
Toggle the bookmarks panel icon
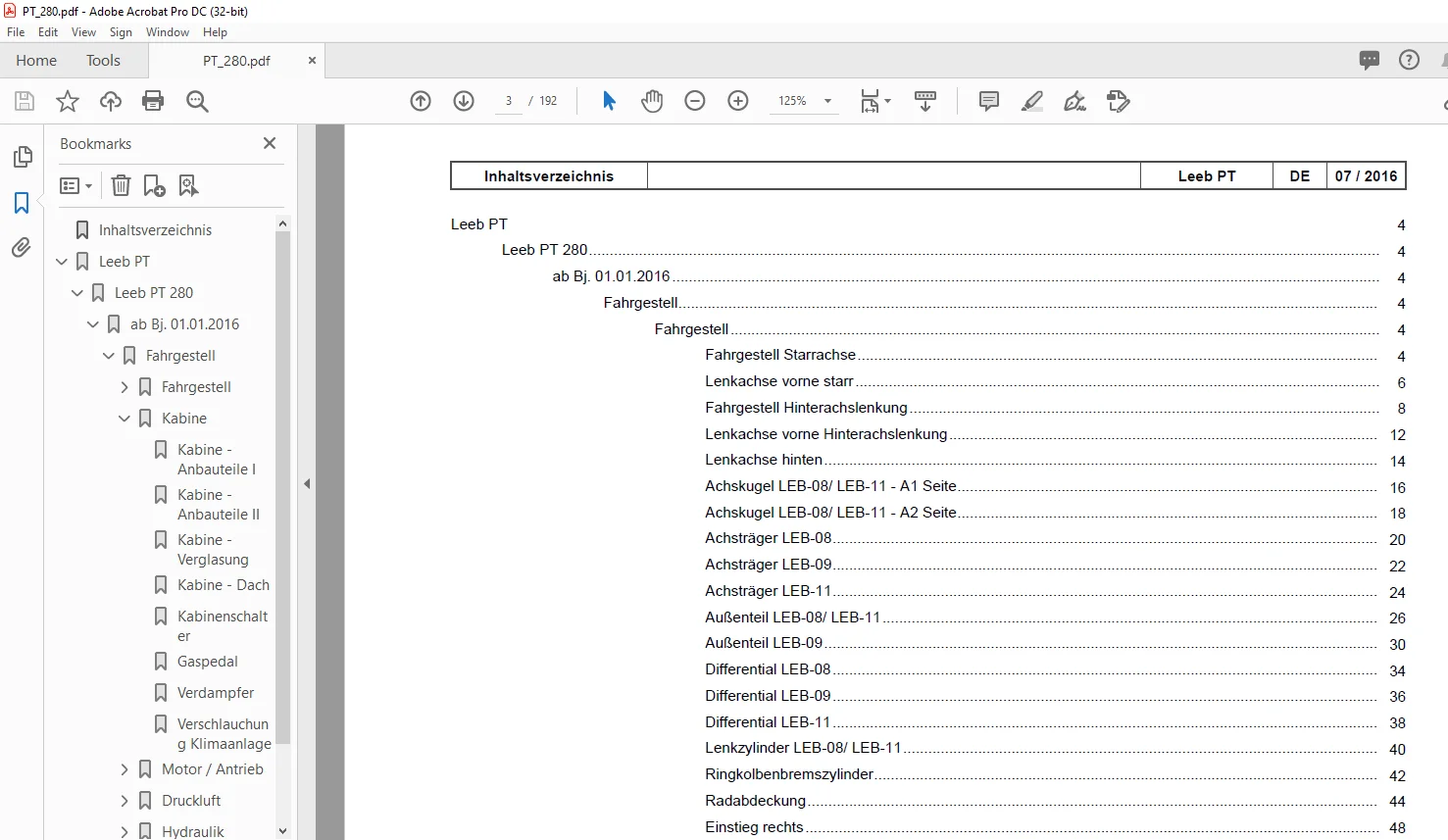(x=22, y=202)
